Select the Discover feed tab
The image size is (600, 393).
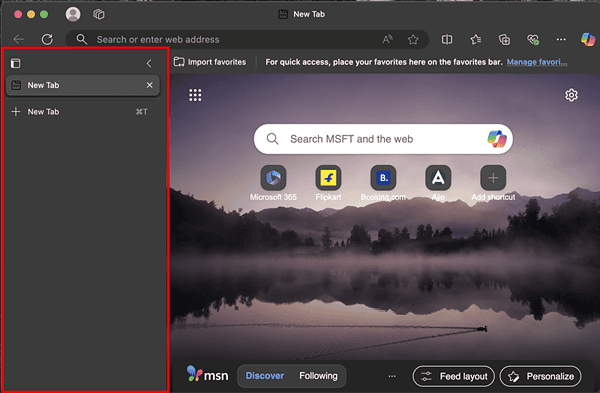click(x=265, y=376)
